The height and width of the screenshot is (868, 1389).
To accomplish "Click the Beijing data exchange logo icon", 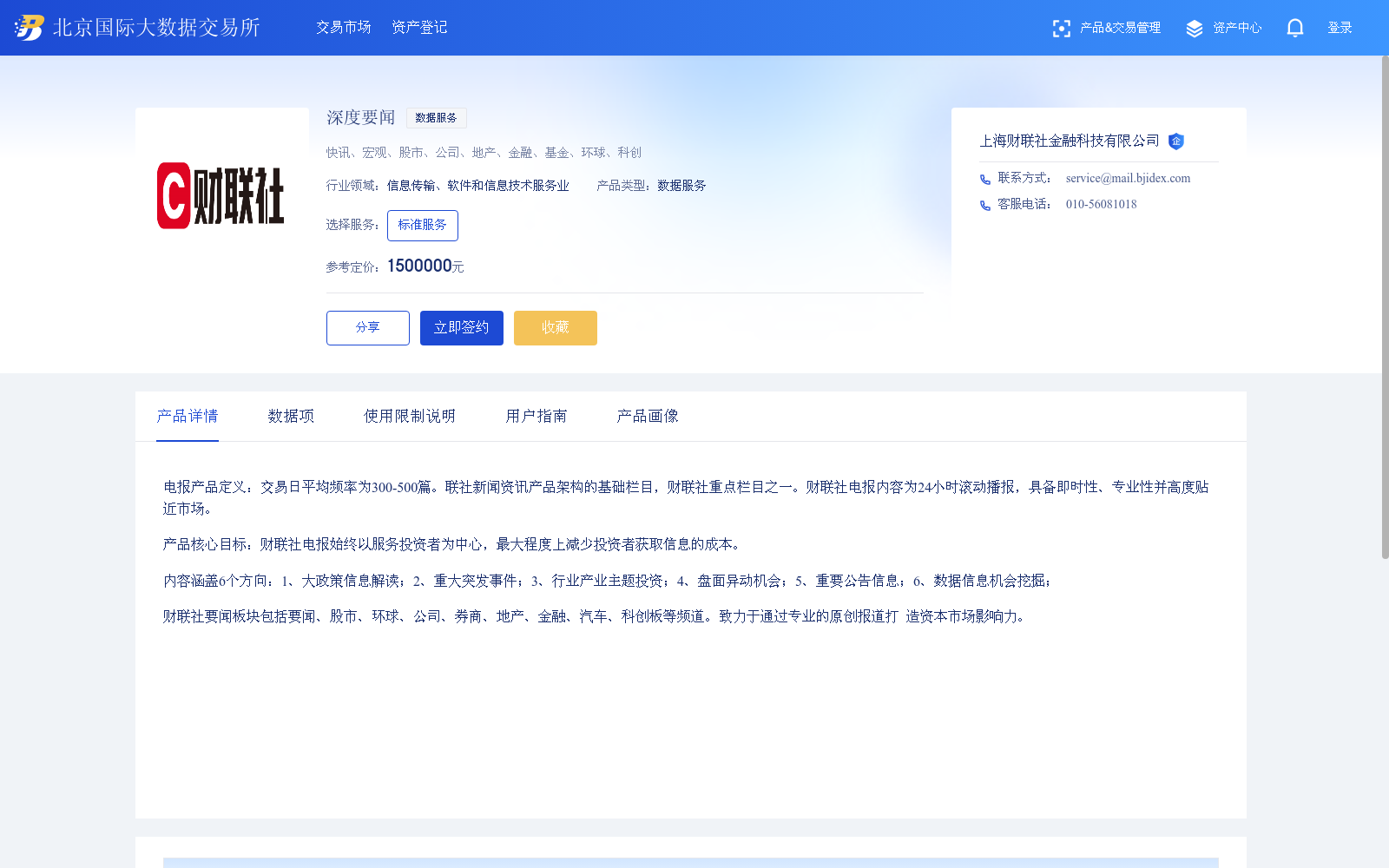I will [30, 28].
